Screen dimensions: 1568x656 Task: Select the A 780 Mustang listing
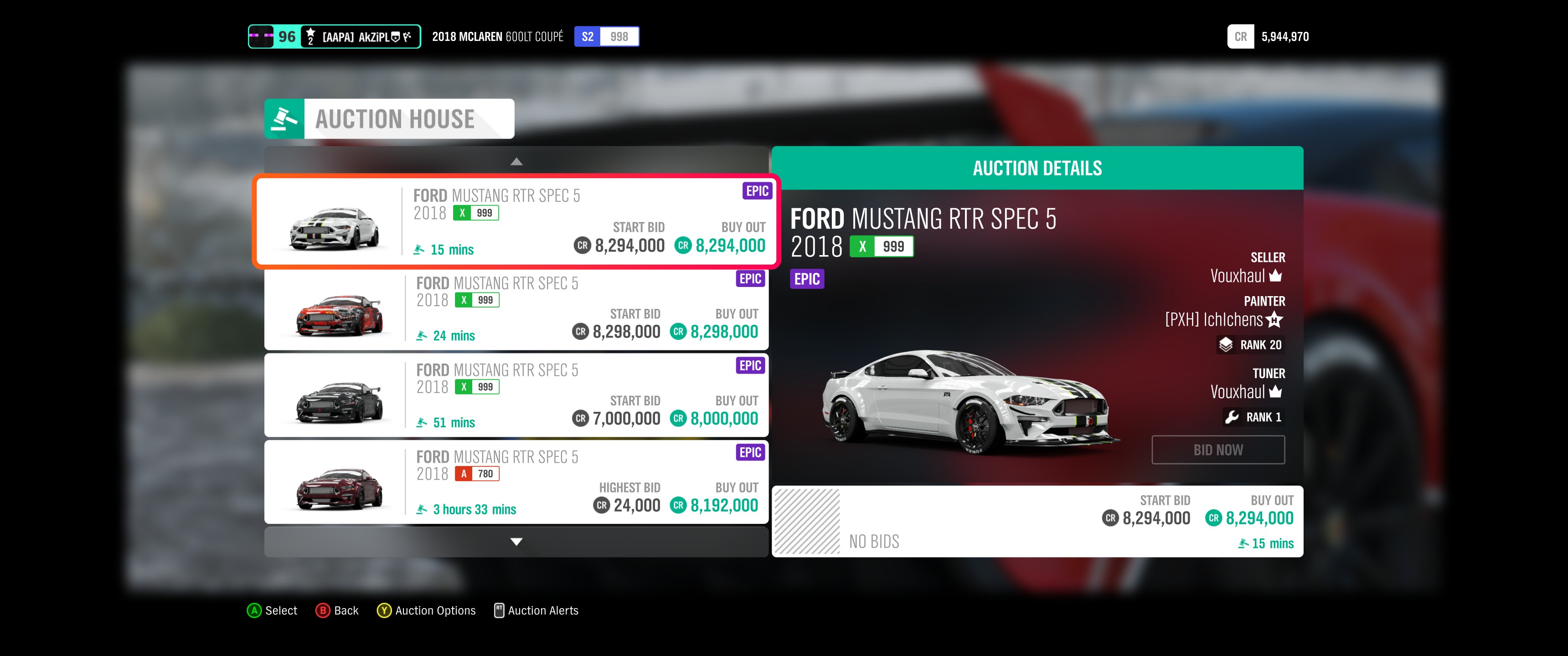click(x=516, y=482)
